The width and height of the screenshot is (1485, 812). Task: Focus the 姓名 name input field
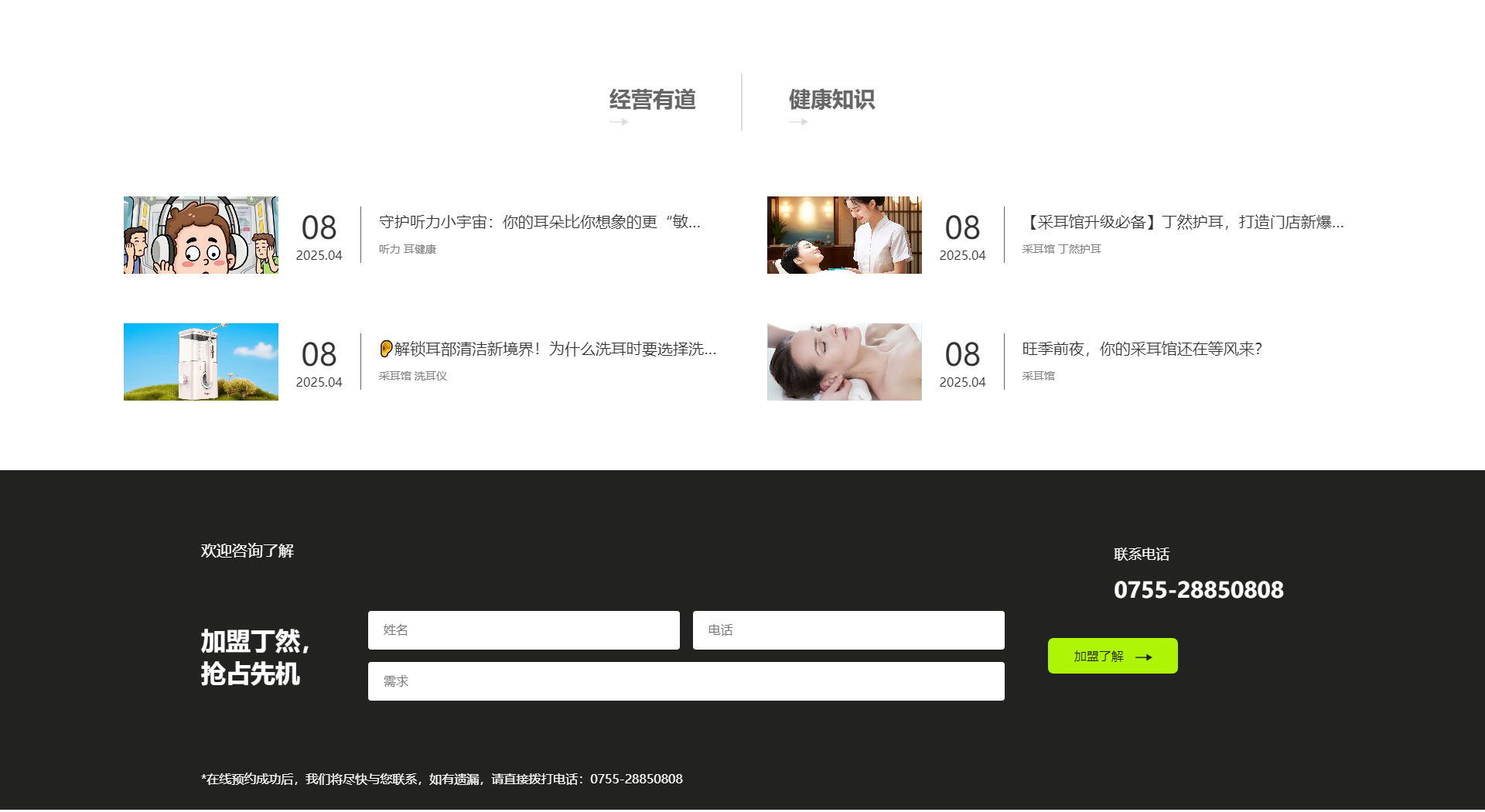tap(524, 630)
